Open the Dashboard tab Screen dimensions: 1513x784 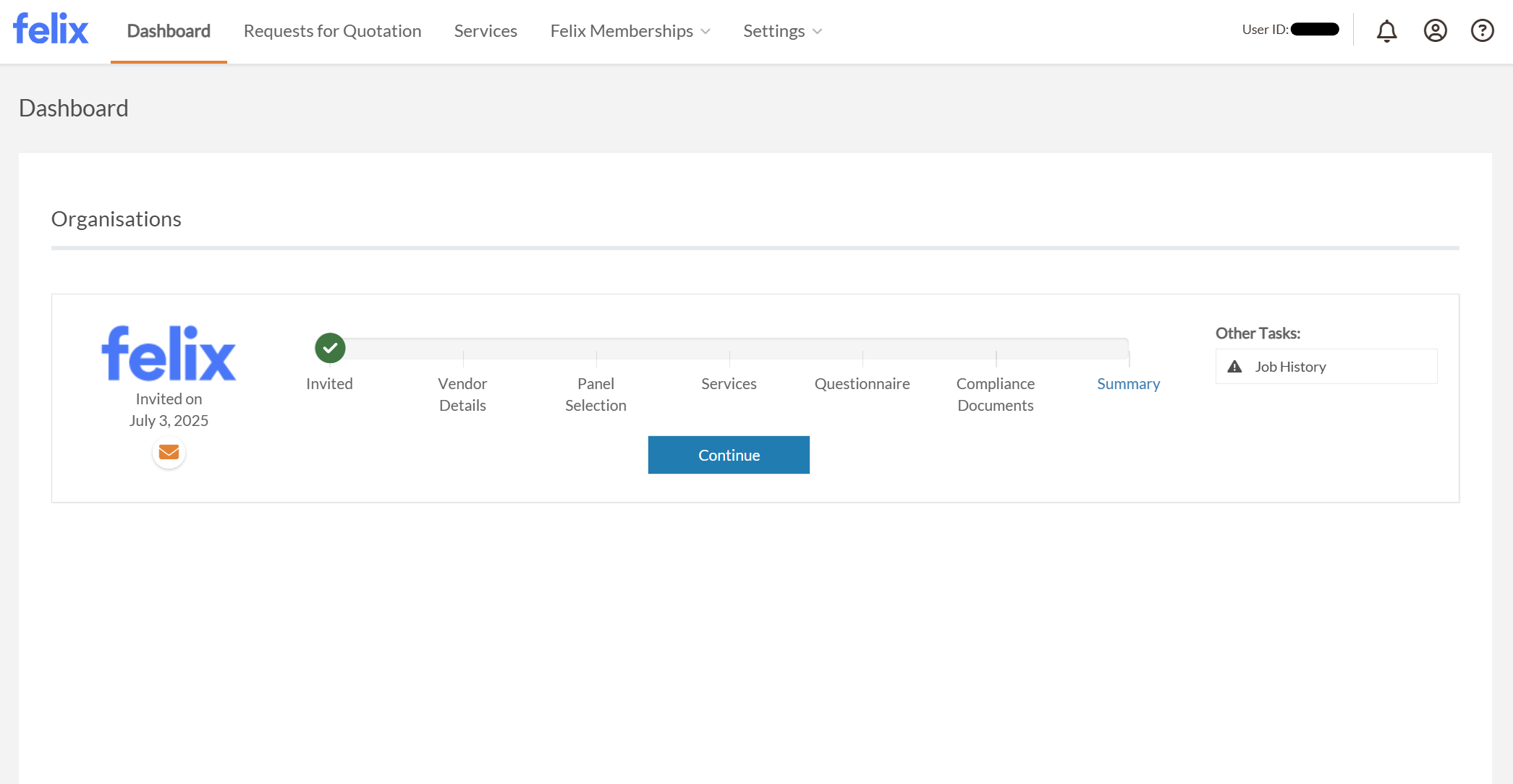pyautogui.click(x=169, y=31)
